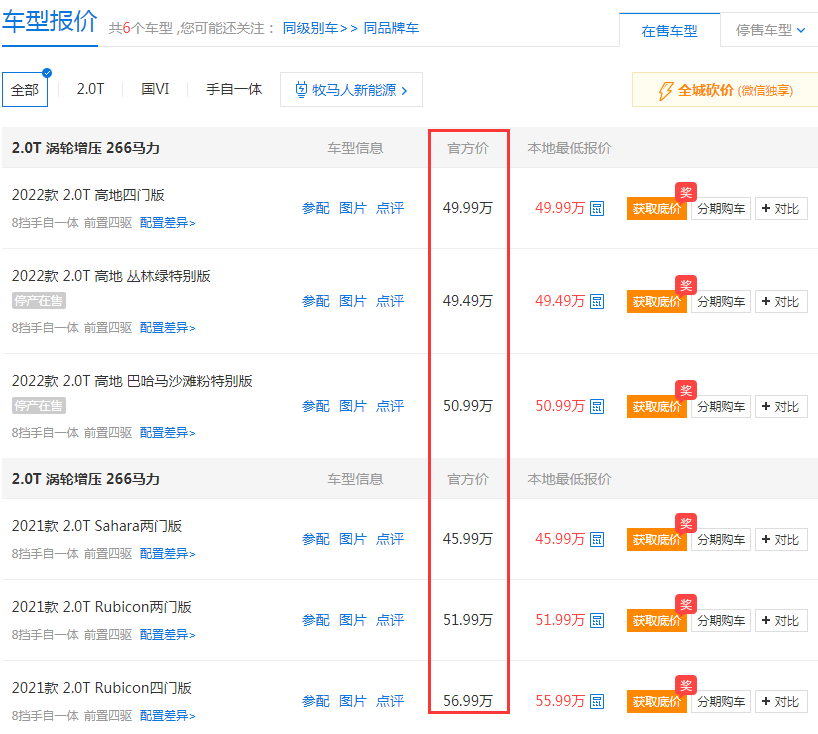Viewport: 818px width, 734px height.
Task: Add 高地四门版 to 对比
Action: pos(781,209)
